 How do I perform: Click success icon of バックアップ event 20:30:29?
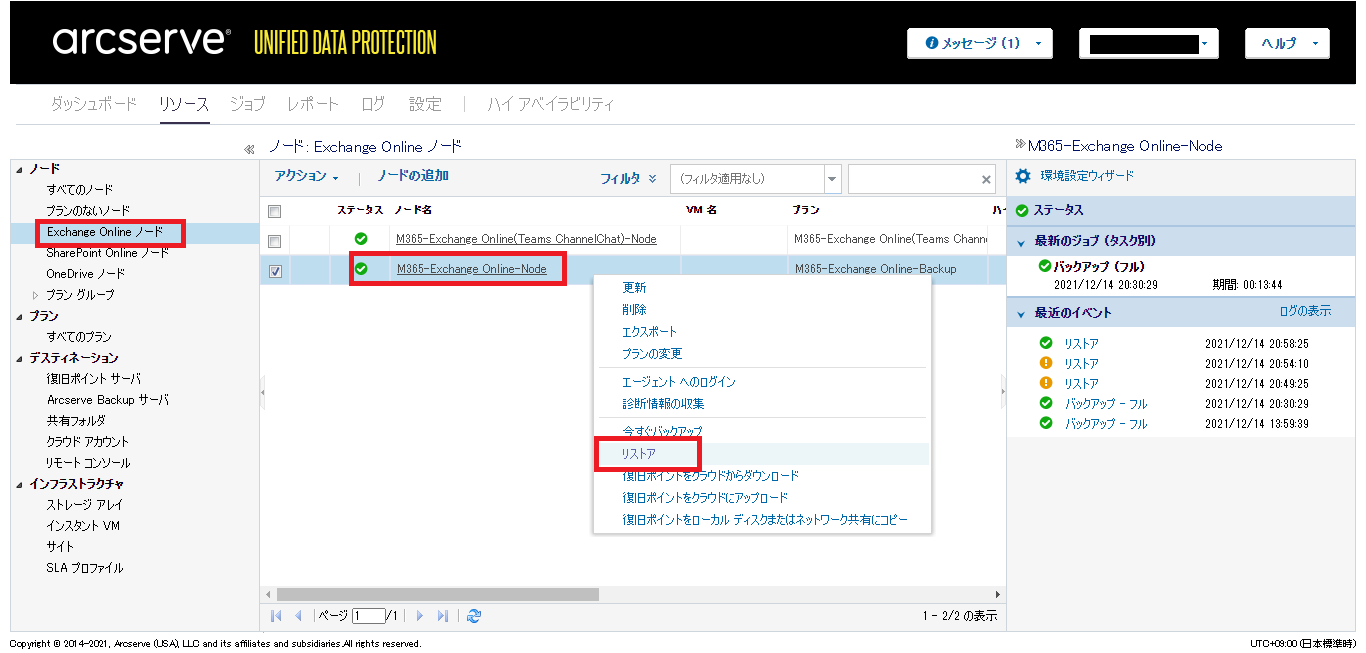click(x=1046, y=403)
